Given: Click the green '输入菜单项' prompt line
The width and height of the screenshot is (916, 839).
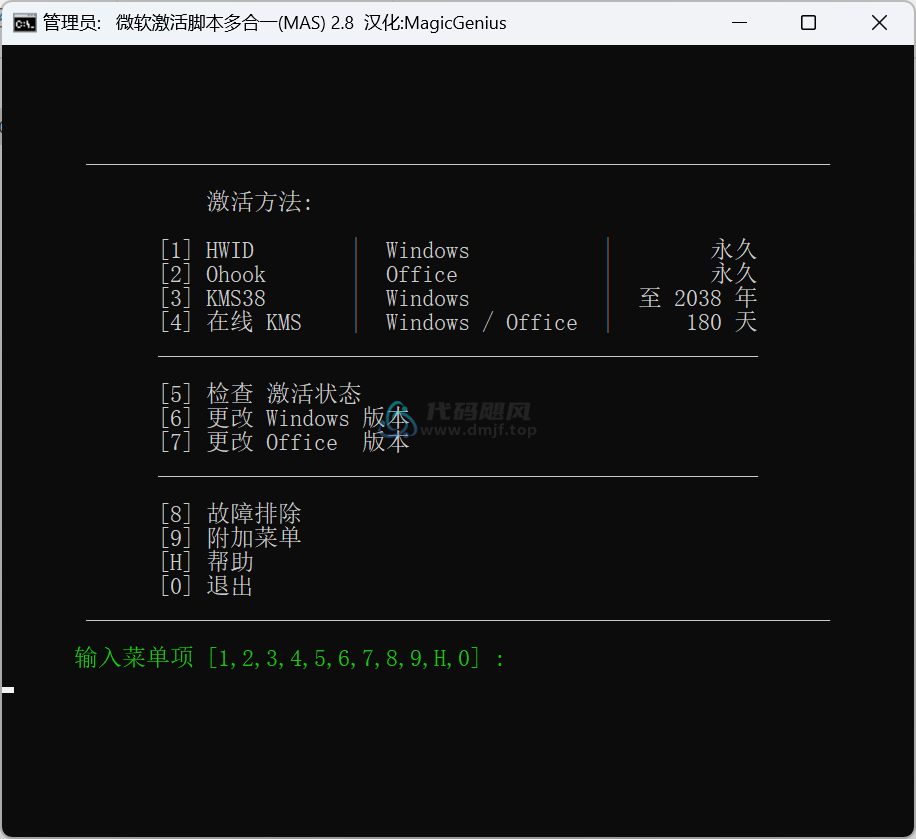Looking at the screenshot, I should pyautogui.click(x=289, y=658).
